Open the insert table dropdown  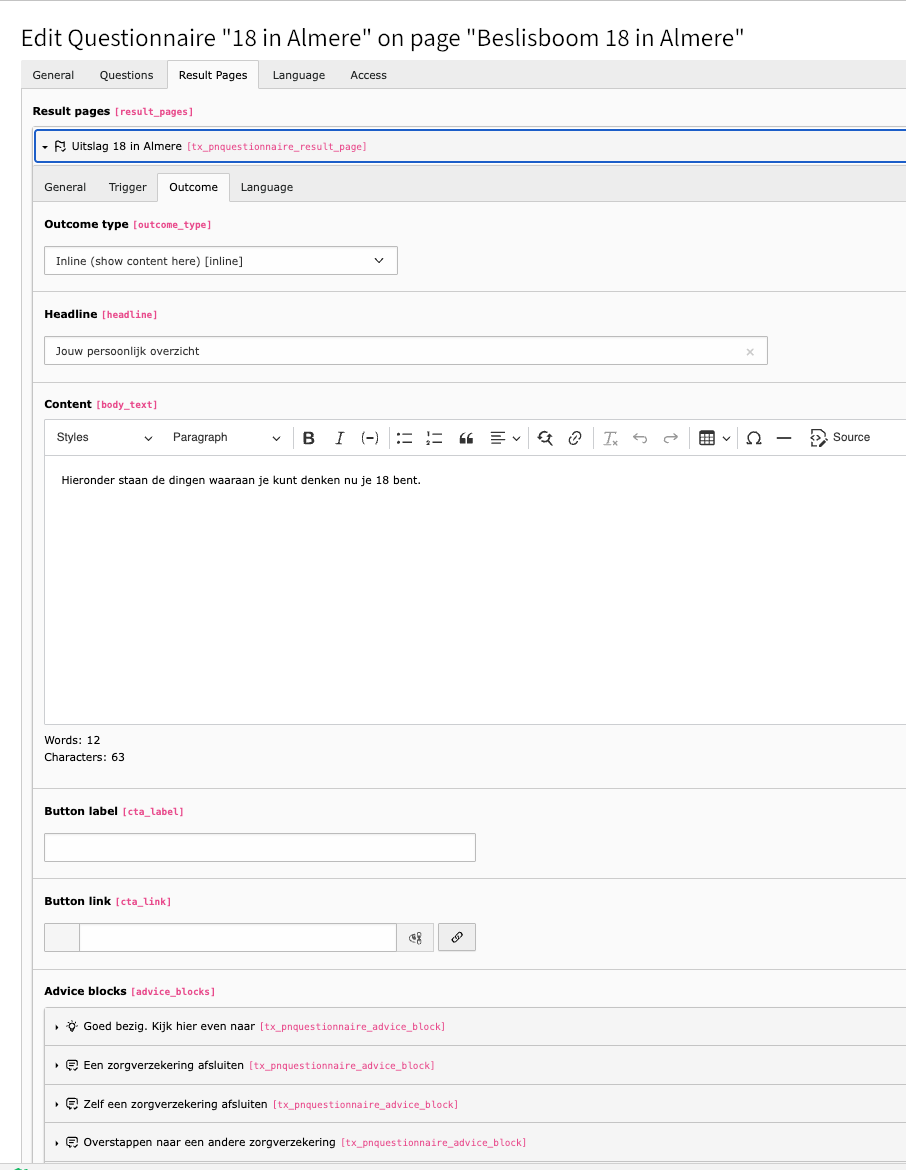click(714, 438)
